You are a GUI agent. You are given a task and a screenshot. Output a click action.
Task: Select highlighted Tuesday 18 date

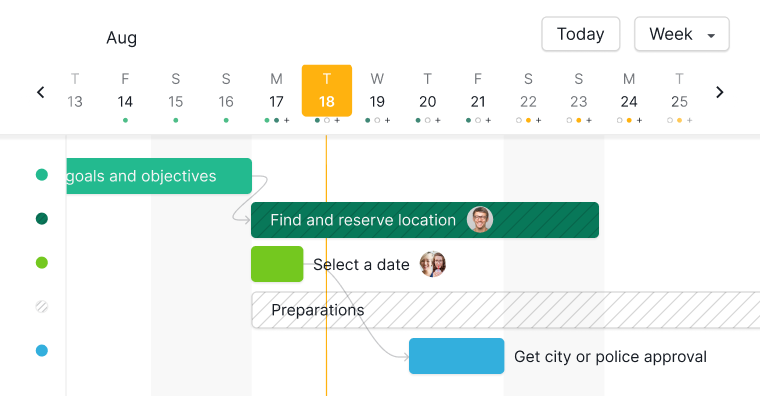click(327, 91)
